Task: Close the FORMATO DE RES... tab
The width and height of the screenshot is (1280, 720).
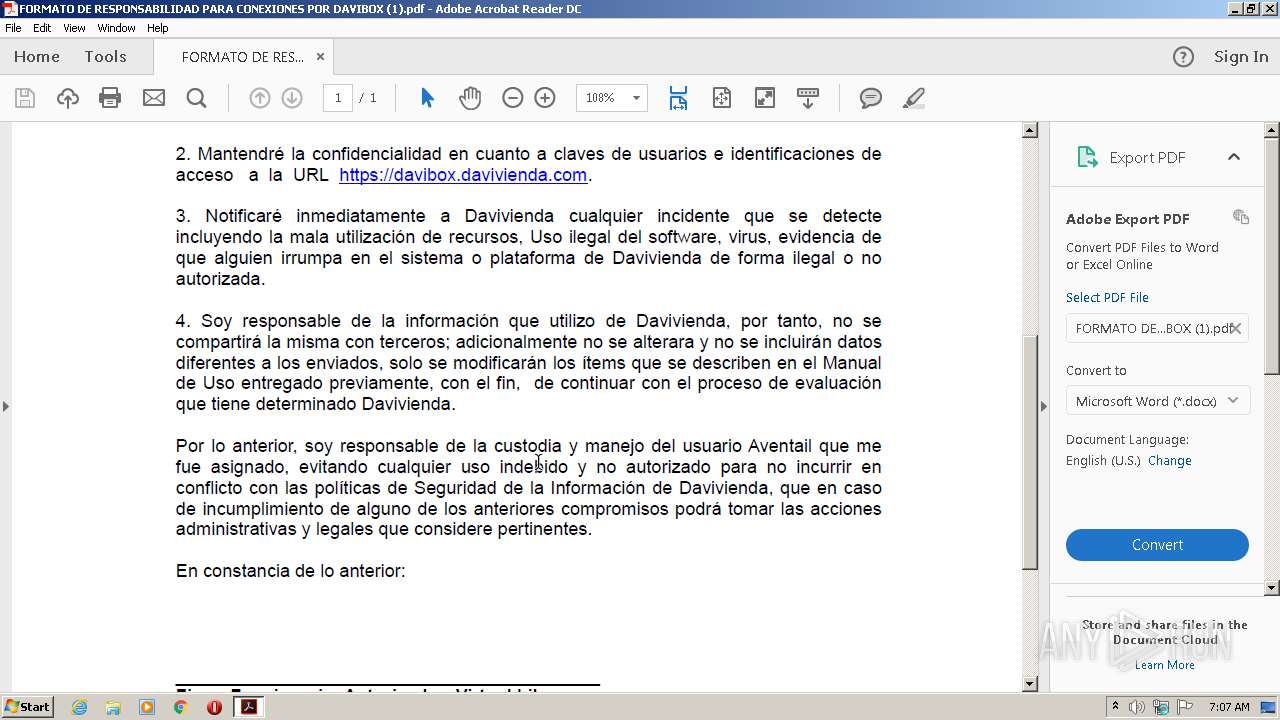Action: [320, 57]
